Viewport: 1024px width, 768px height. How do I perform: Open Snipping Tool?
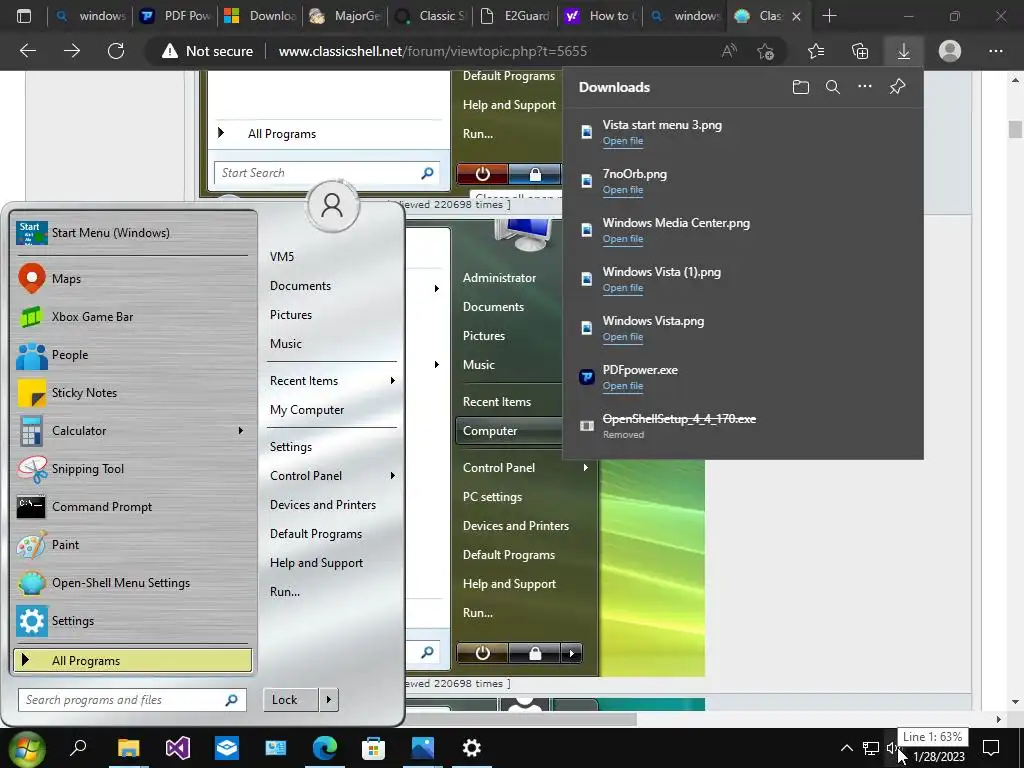(x=131, y=469)
